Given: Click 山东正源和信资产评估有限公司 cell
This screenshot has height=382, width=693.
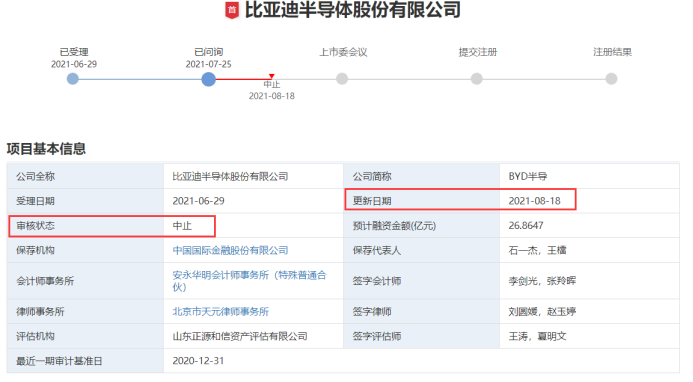Looking at the screenshot, I should (253, 336).
